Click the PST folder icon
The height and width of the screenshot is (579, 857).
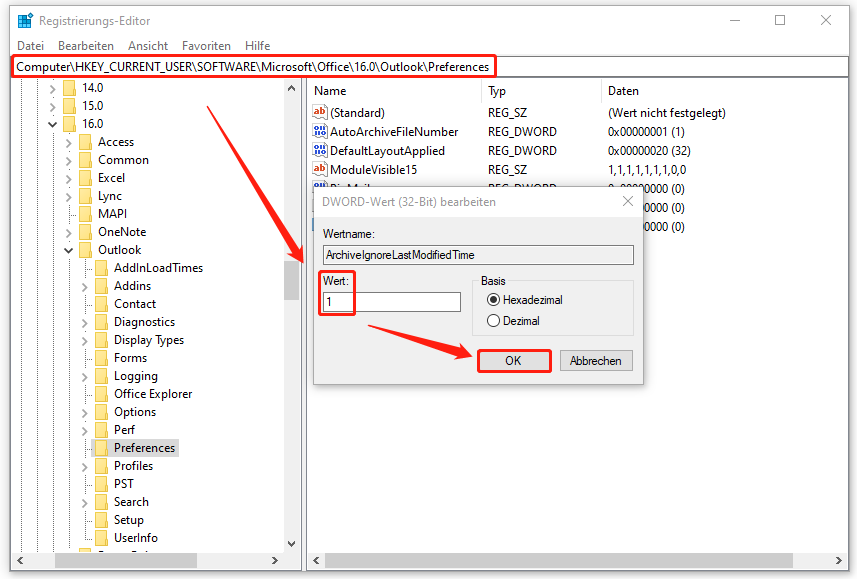point(101,484)
